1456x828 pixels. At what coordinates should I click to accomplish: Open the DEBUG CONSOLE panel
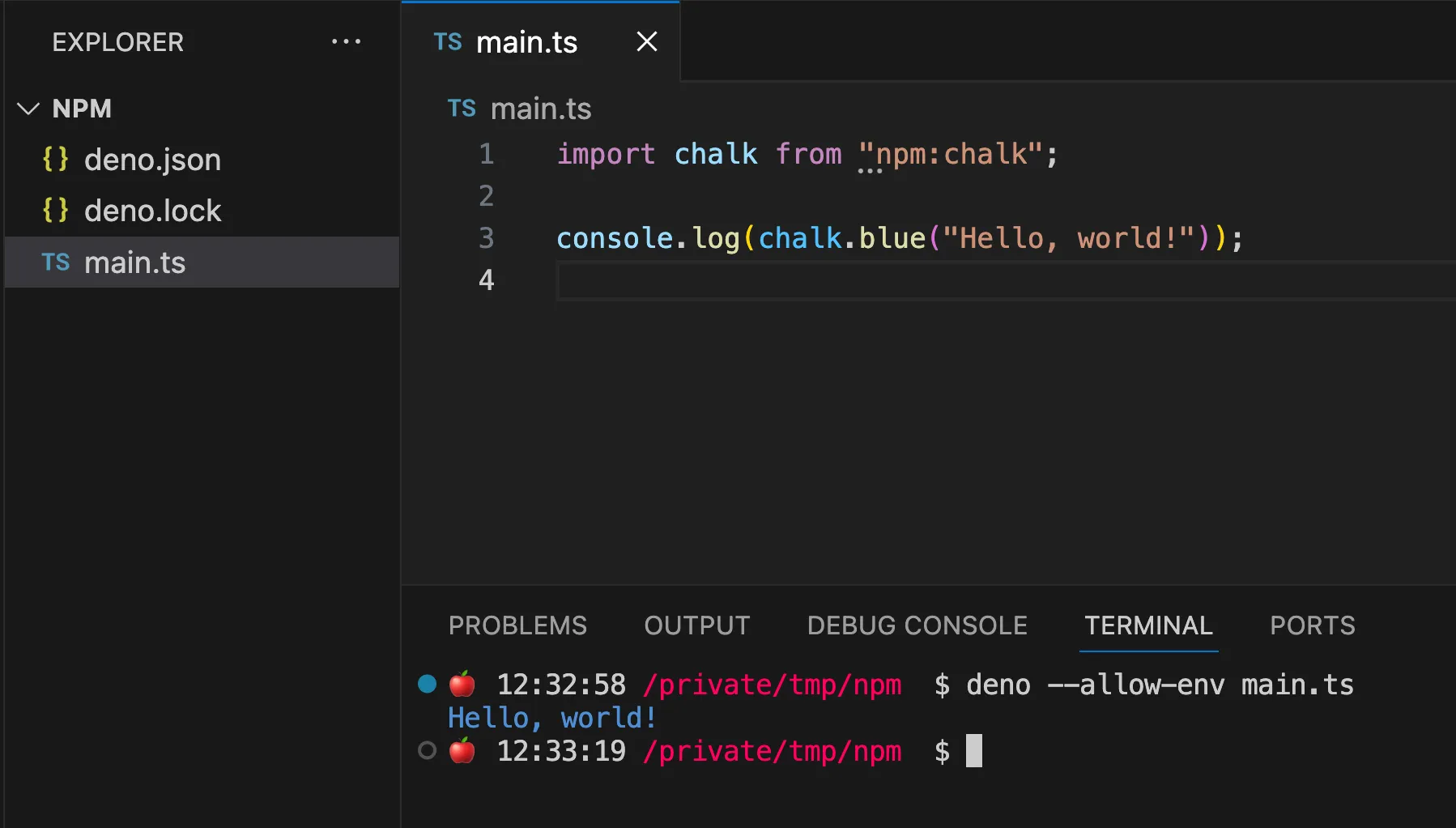click(x=916, y=625)
